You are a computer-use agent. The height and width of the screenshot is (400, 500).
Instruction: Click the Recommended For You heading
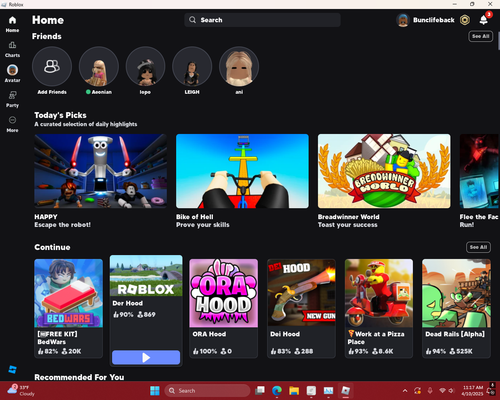tap(79, 377)
